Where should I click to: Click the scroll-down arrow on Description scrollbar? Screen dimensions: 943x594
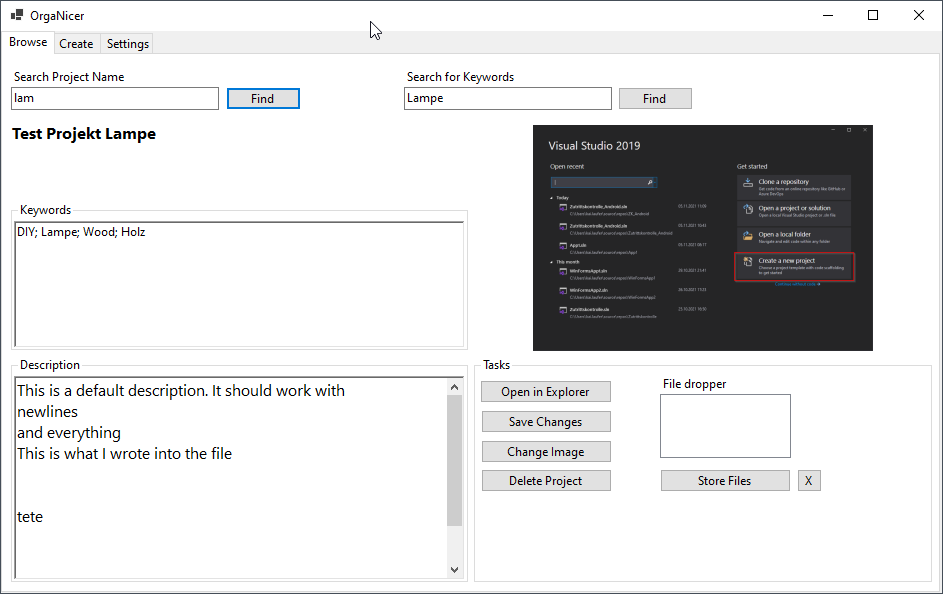pyautogui.click(x=455, y=568)
